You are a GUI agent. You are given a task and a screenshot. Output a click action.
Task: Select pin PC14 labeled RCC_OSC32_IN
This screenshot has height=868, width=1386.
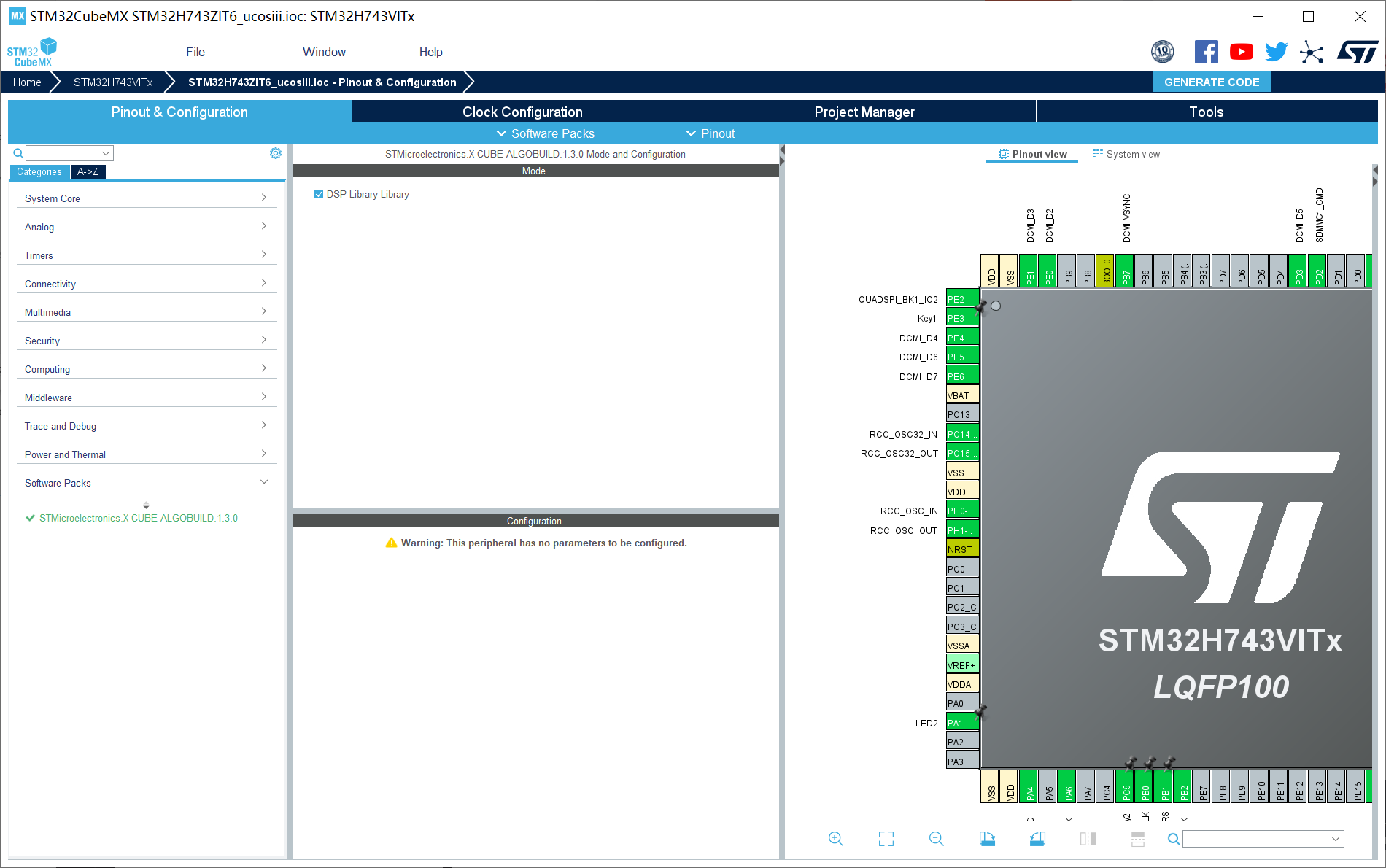click(x=962, y=434)
